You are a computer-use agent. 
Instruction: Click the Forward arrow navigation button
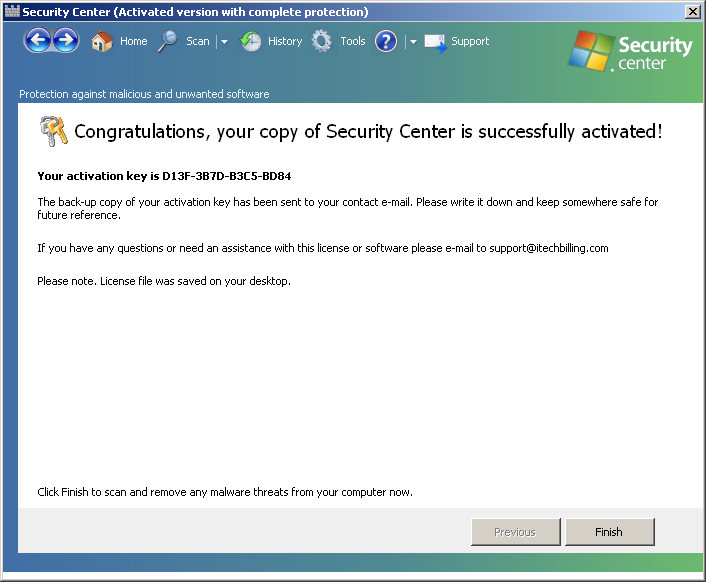(x=66, y=41)
